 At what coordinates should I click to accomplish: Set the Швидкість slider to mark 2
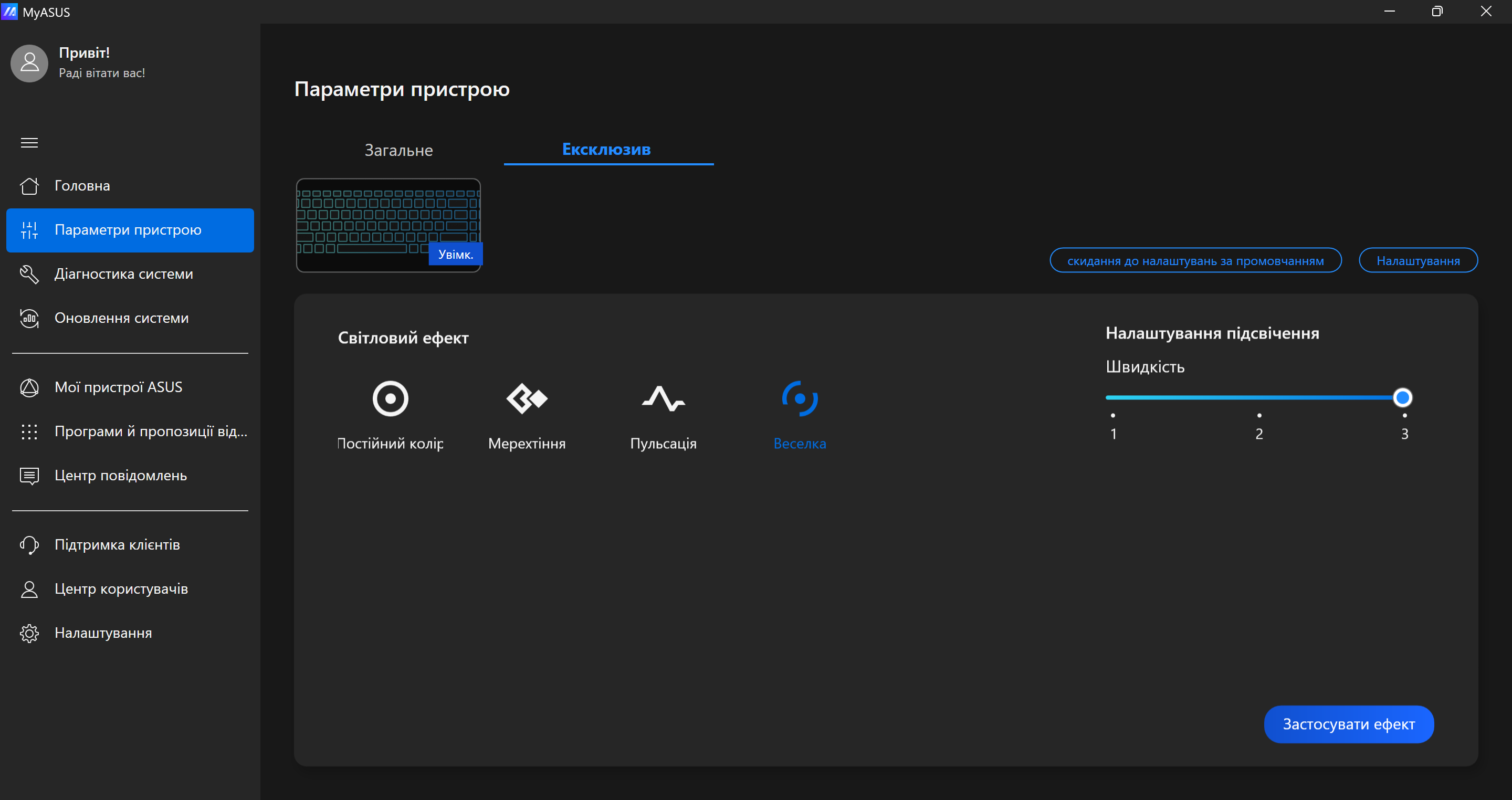[1258, 398]
